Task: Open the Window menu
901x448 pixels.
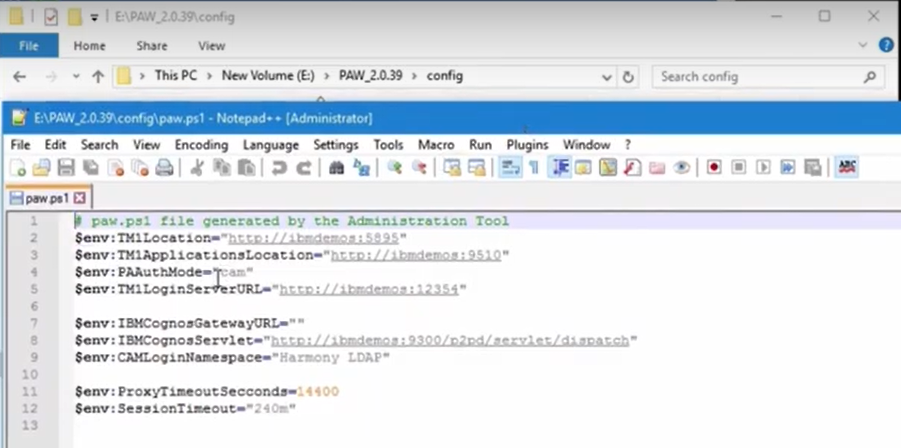Action: (586, 145)
